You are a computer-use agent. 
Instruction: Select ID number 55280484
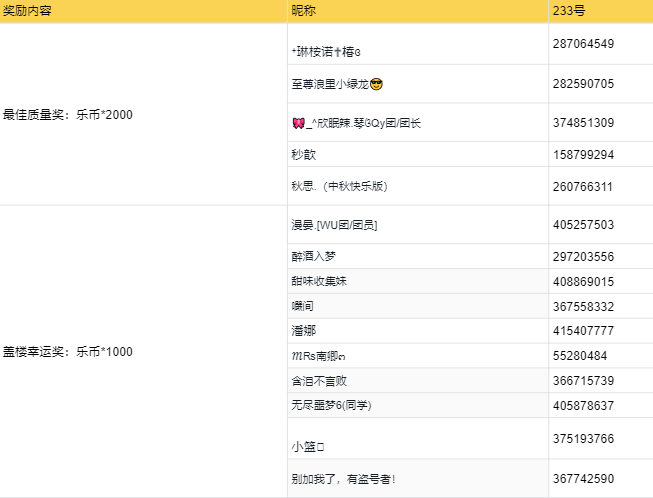coord(580,356)
